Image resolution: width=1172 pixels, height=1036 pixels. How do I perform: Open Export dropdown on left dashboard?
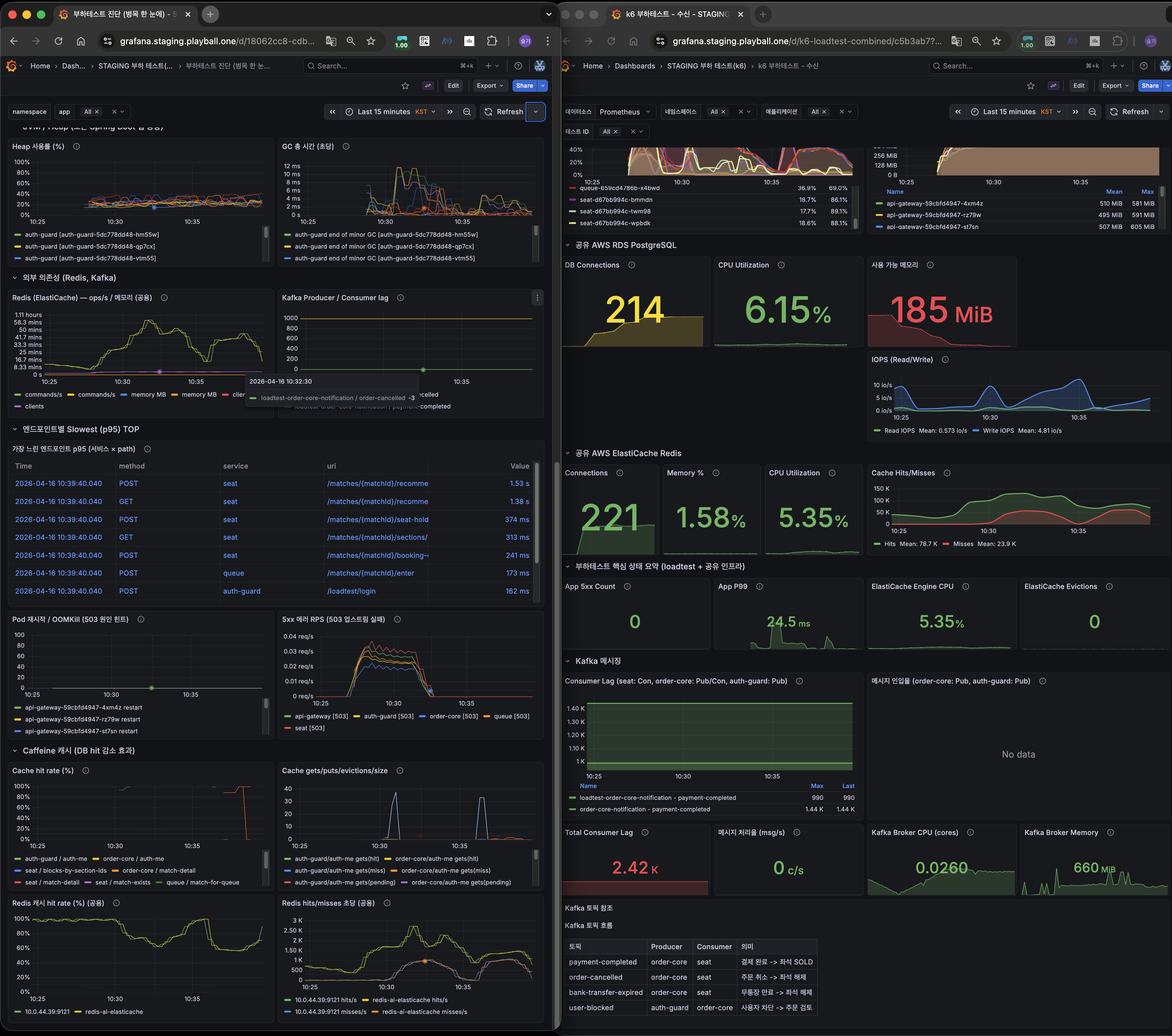(490, 86)
